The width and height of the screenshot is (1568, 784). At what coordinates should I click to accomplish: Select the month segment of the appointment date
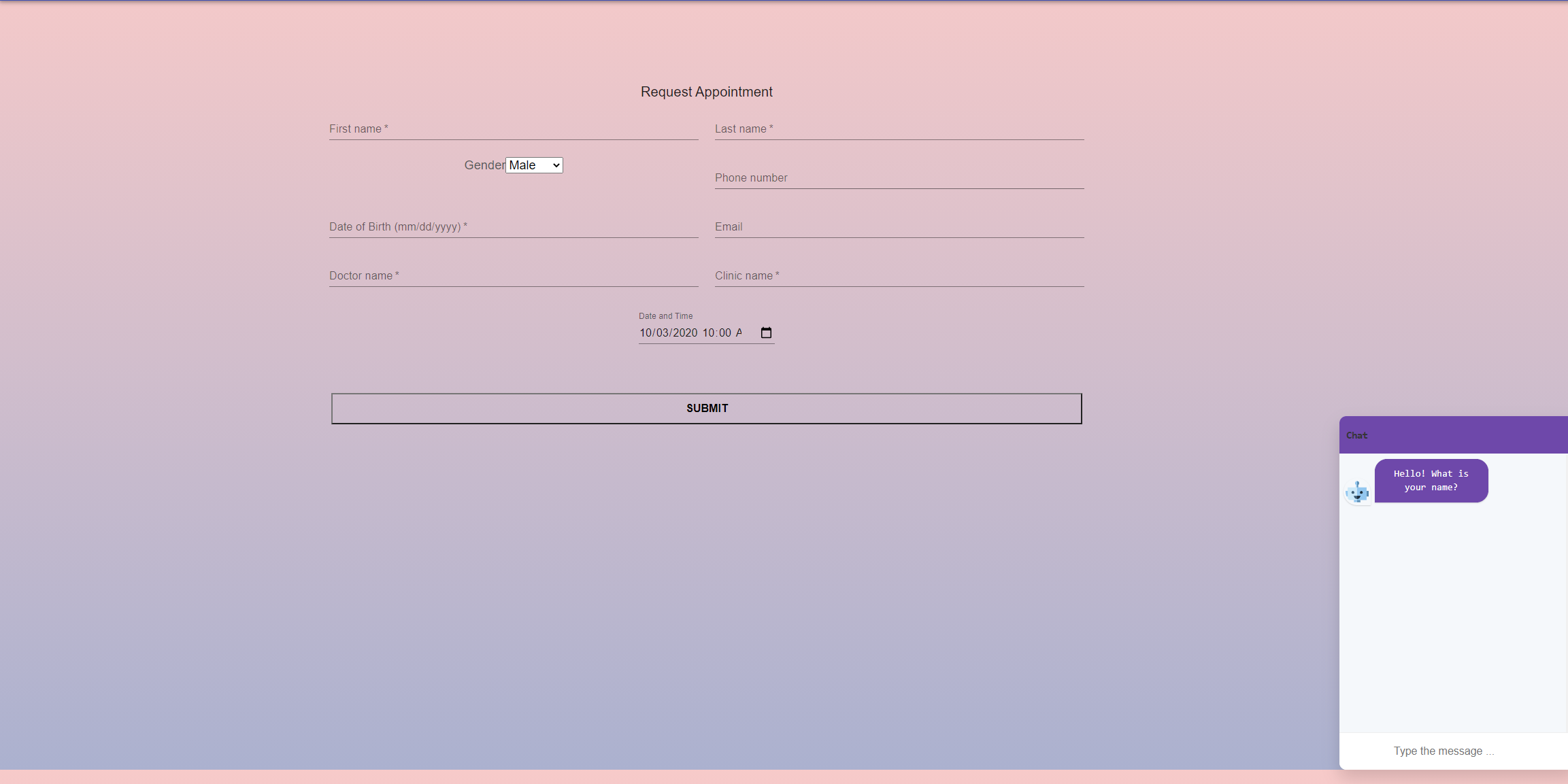(646, 333)
